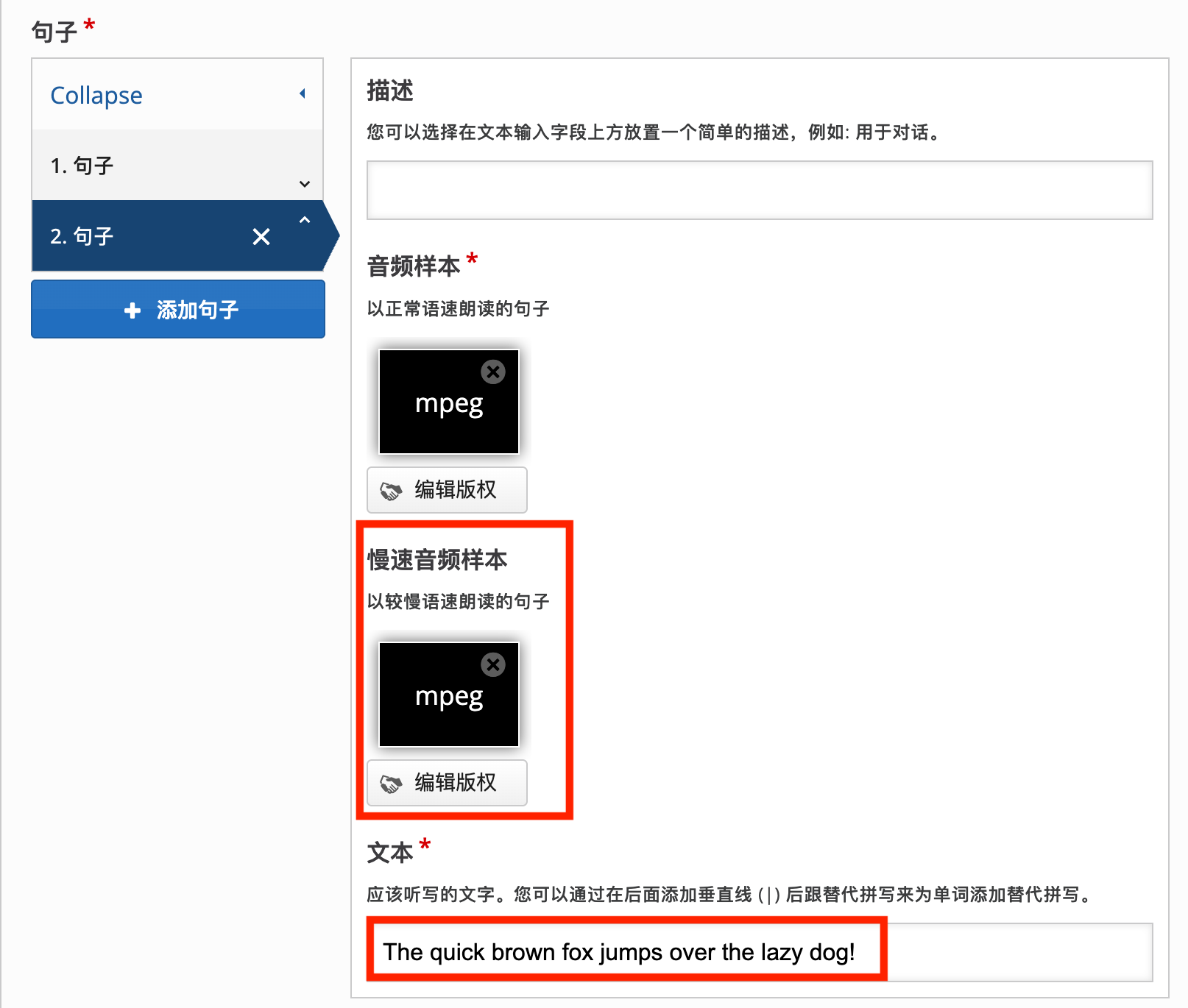Remove the slow-speed mpeg audio file

pyautogui.click(x=492, y=665)
